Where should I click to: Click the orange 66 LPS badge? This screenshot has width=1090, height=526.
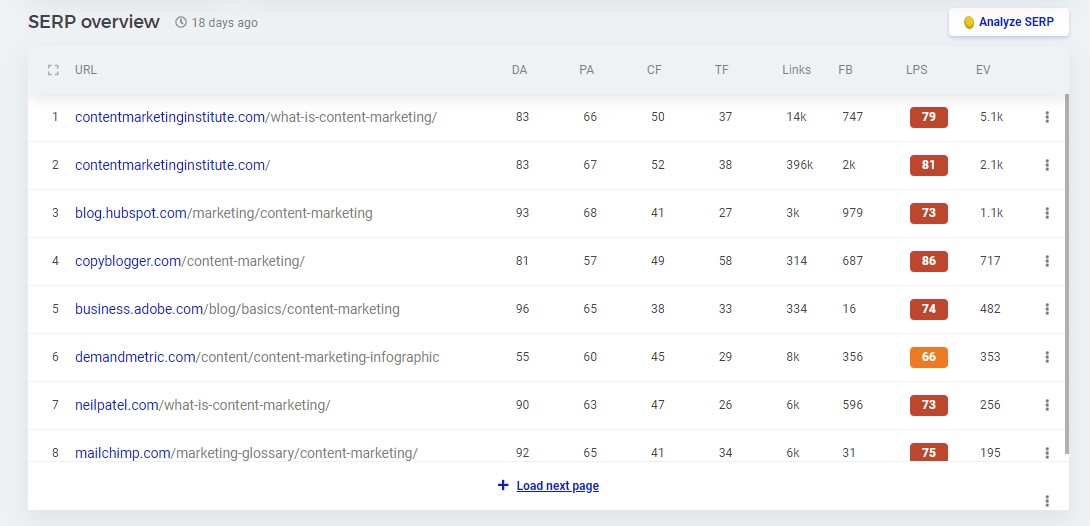[x=928, y=357]
